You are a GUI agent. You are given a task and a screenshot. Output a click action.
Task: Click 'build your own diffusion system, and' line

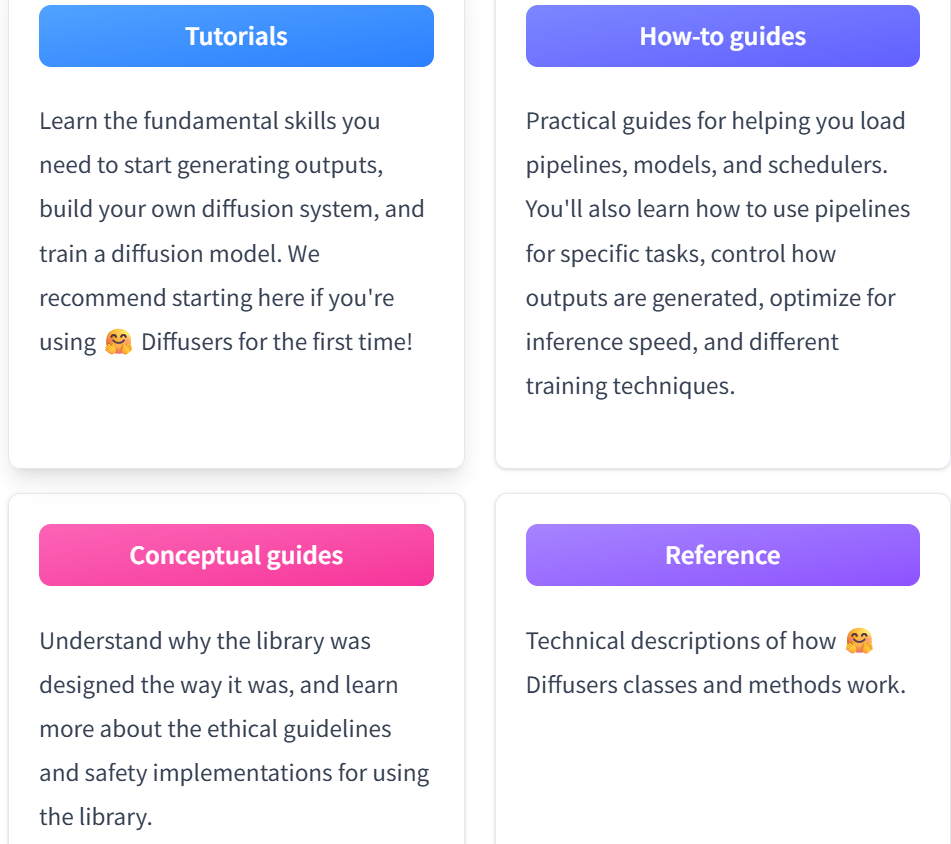232,209
